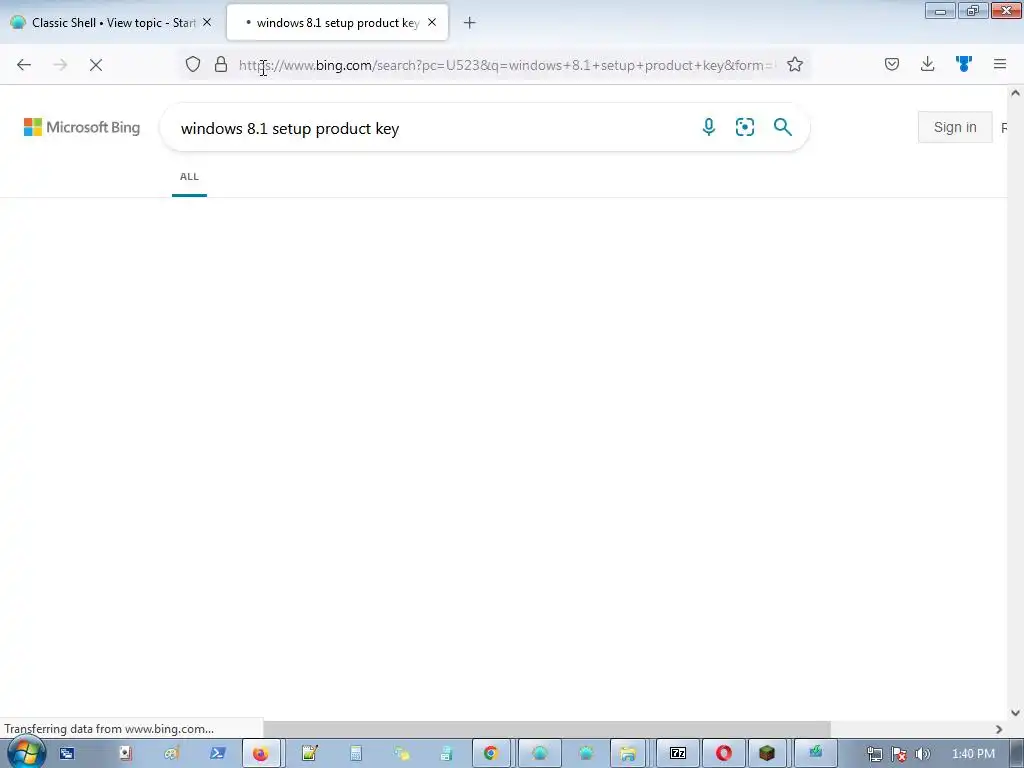
Task: Click the Bing magnifier search button
Action: click(782, 127)
